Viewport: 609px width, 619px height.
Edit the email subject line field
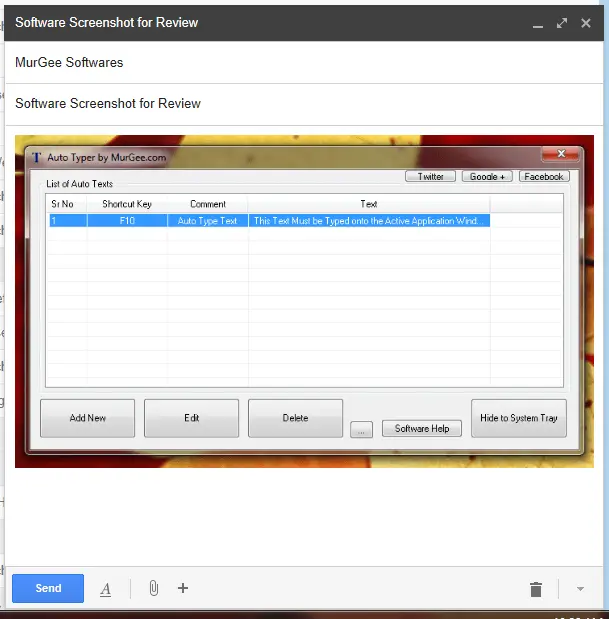300,103
